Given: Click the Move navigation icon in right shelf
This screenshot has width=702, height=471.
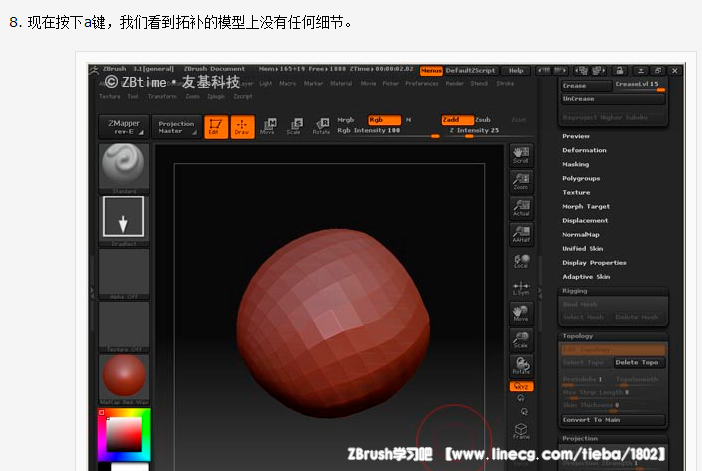Looking at the screenshot, I should (521, 313).
